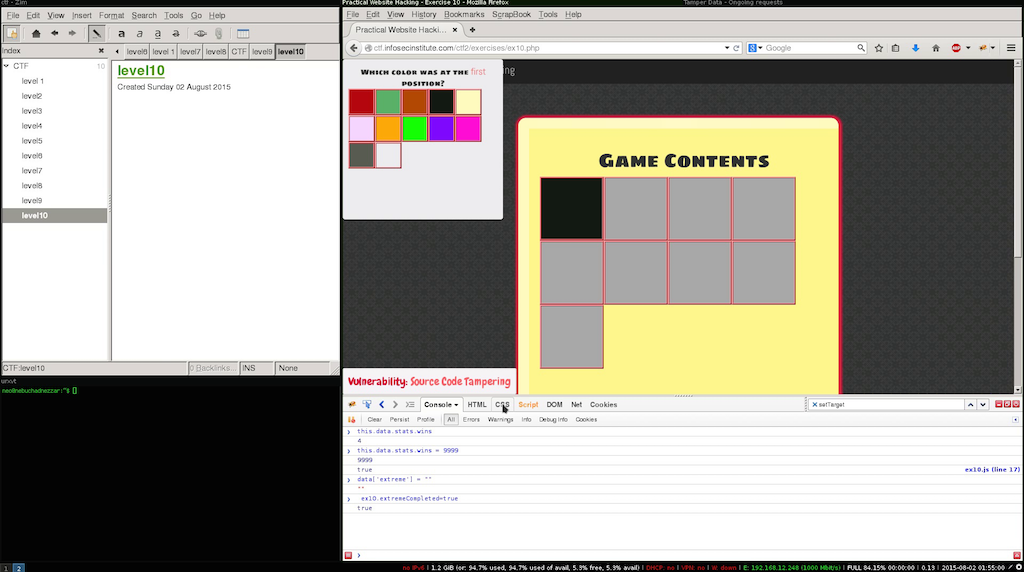1024x572 pixels.
Task: Click the Firebug bug logo icon
Action: [352, 404]
